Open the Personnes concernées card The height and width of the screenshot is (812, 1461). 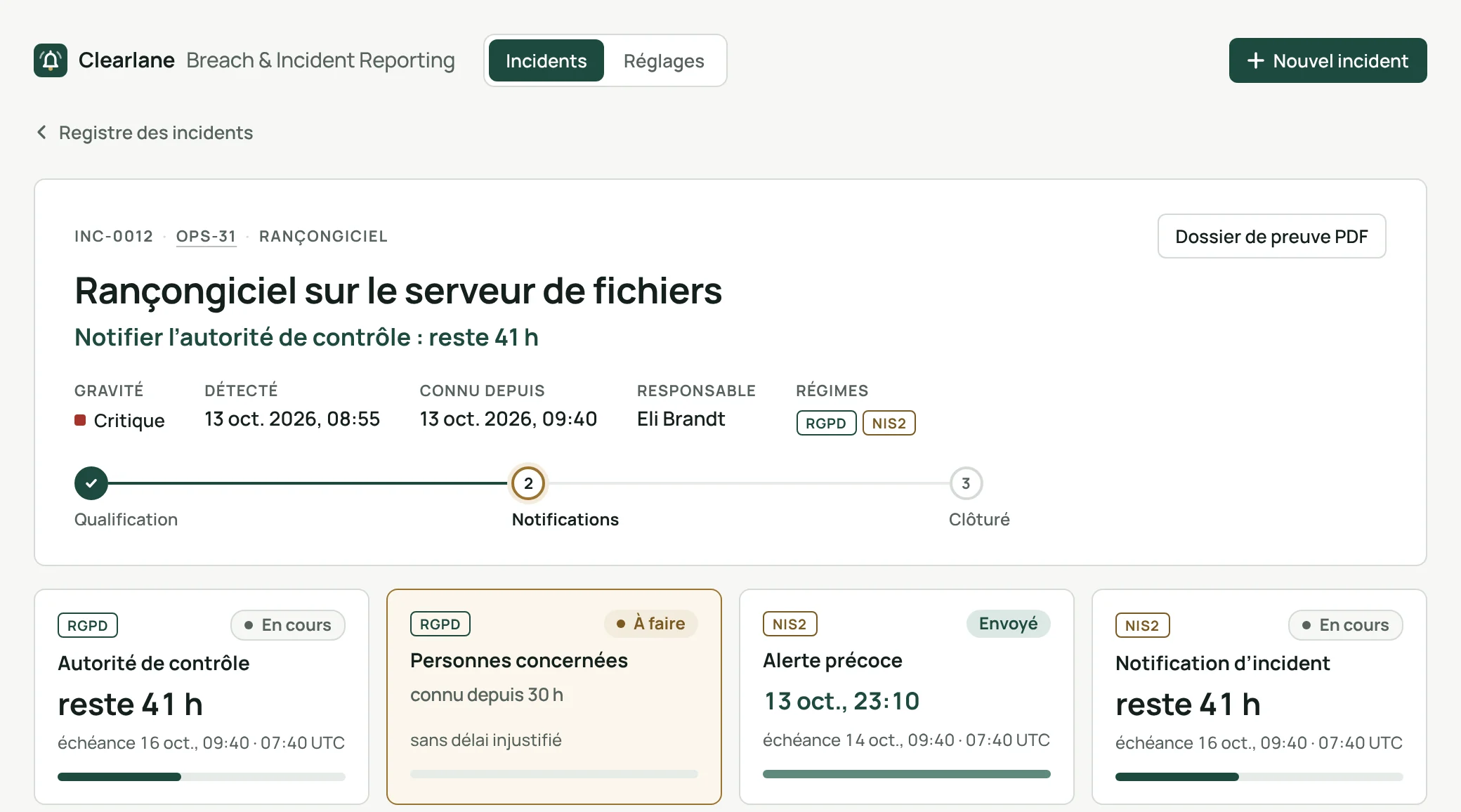[x=554, y=697]
